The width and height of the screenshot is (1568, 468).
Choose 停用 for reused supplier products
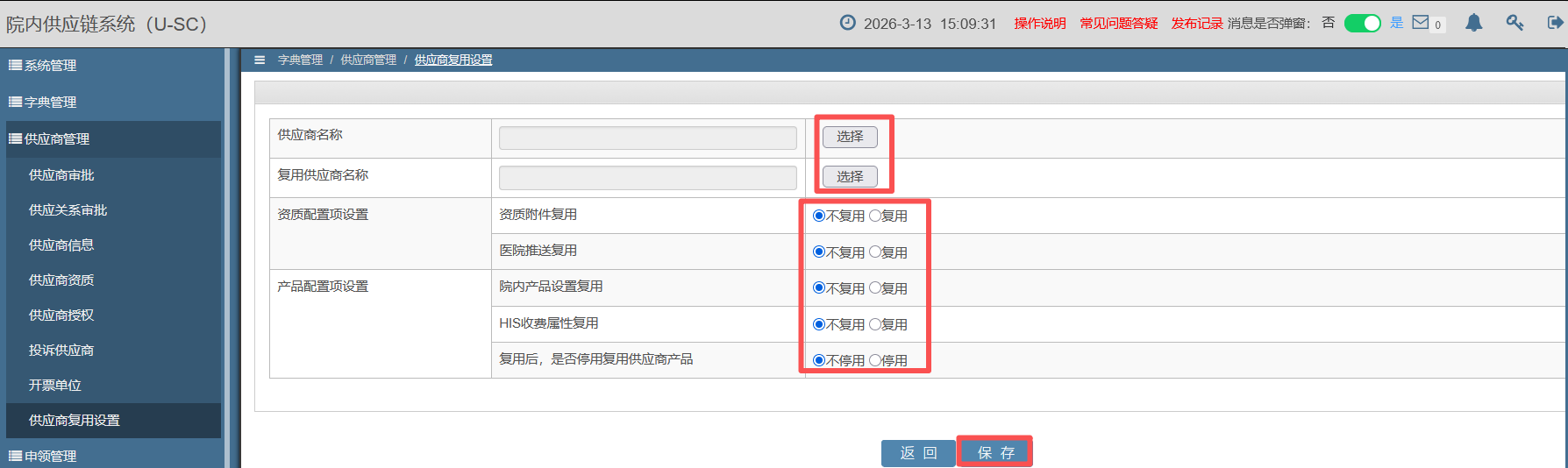(x=875, y=360)
